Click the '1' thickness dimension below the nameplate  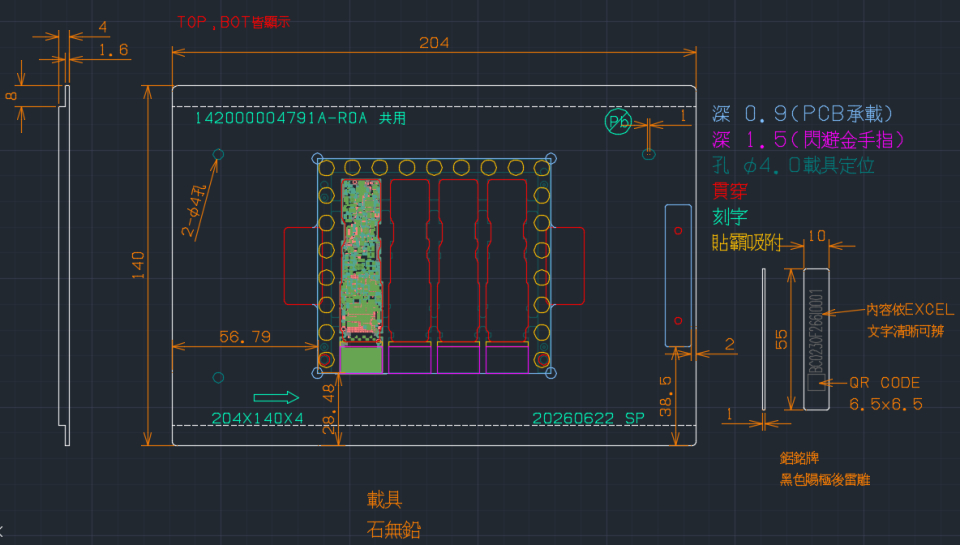point(729,415)
